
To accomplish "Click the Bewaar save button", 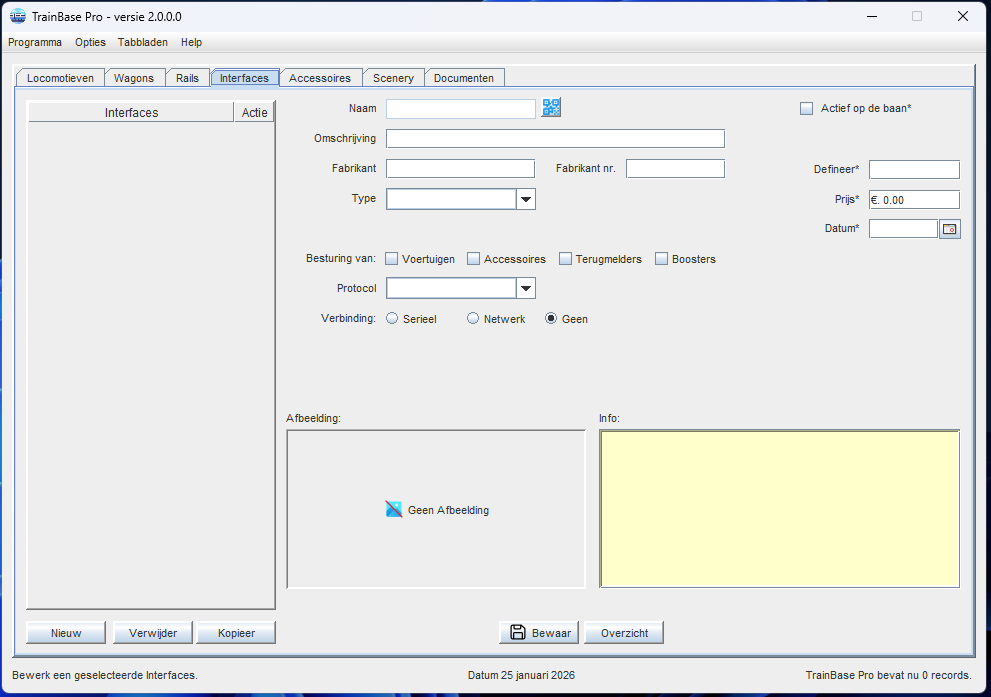I will click(539, 633).
